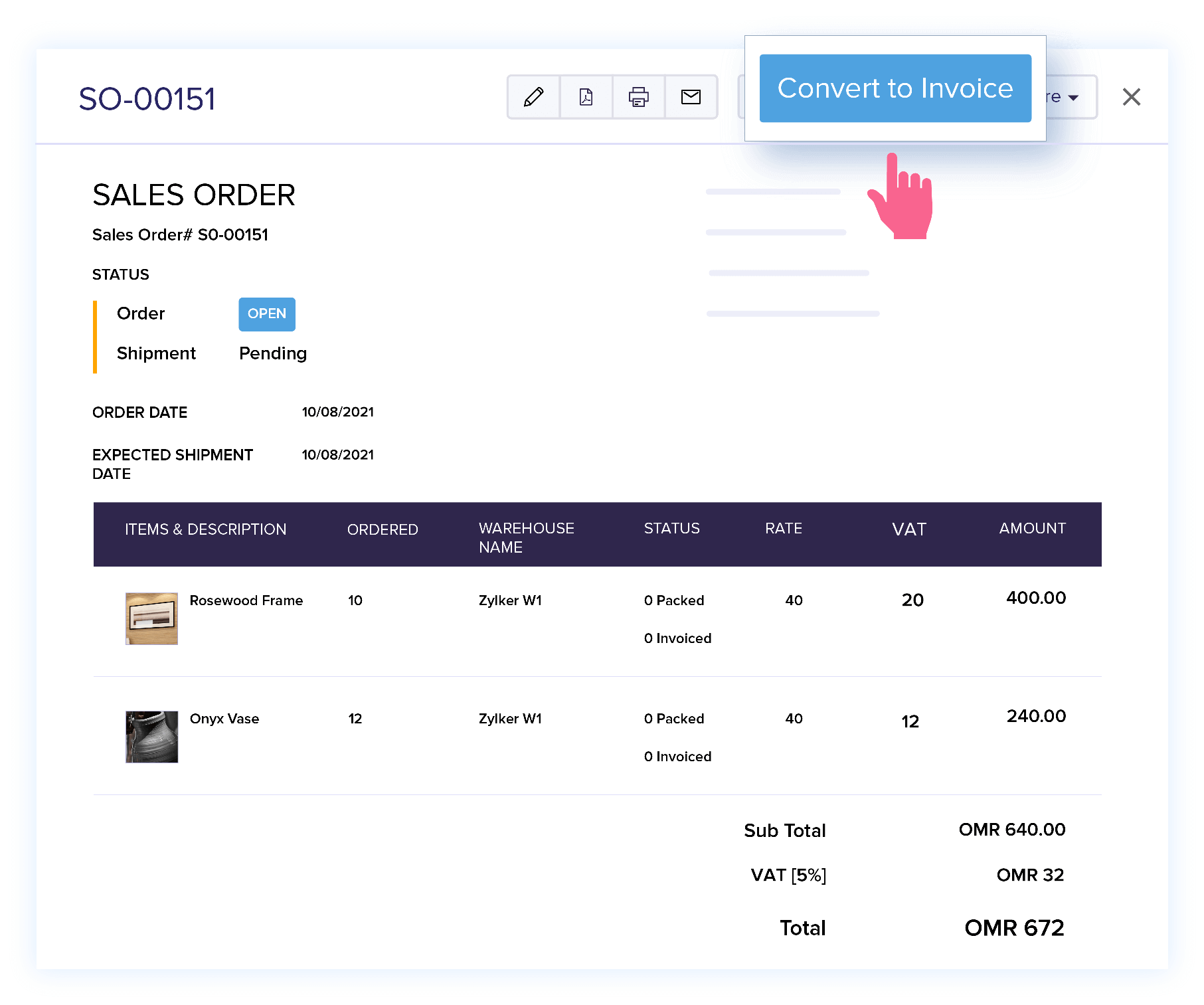Click the 0 Invoiced status for Onyx Vase
Image resolution: width=1204 pixels, height=1005 pixels.
(x=677, y=757)
